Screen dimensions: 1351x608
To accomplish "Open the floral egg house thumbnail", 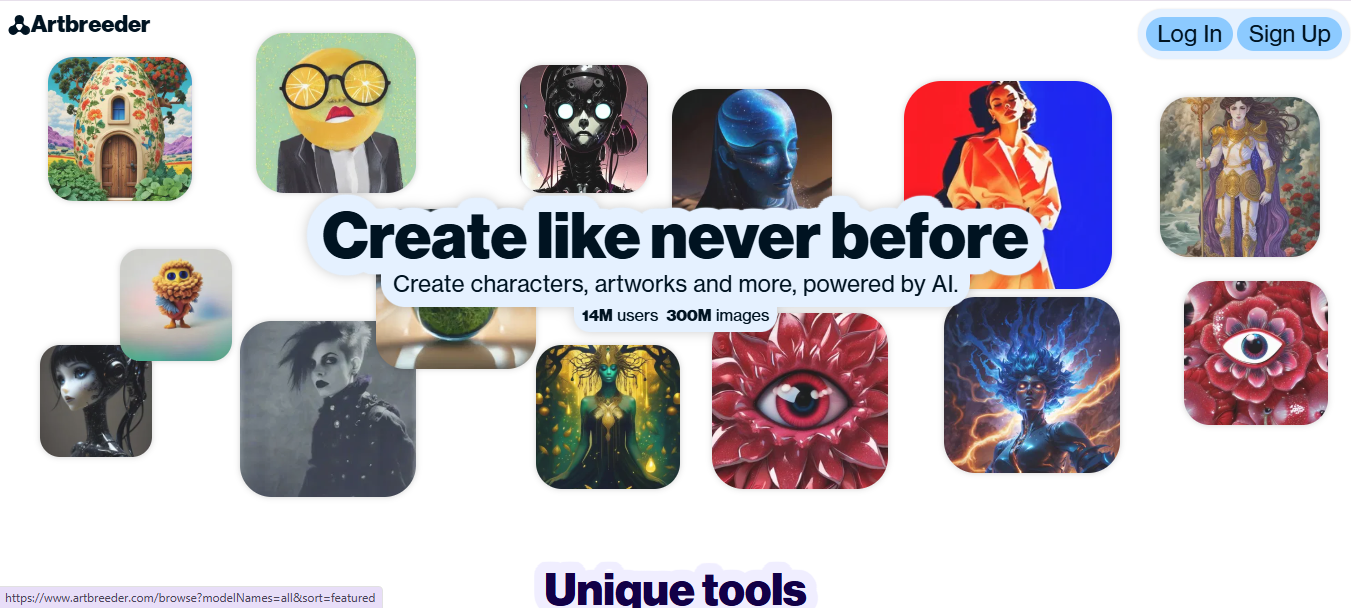I will [120, 129].
